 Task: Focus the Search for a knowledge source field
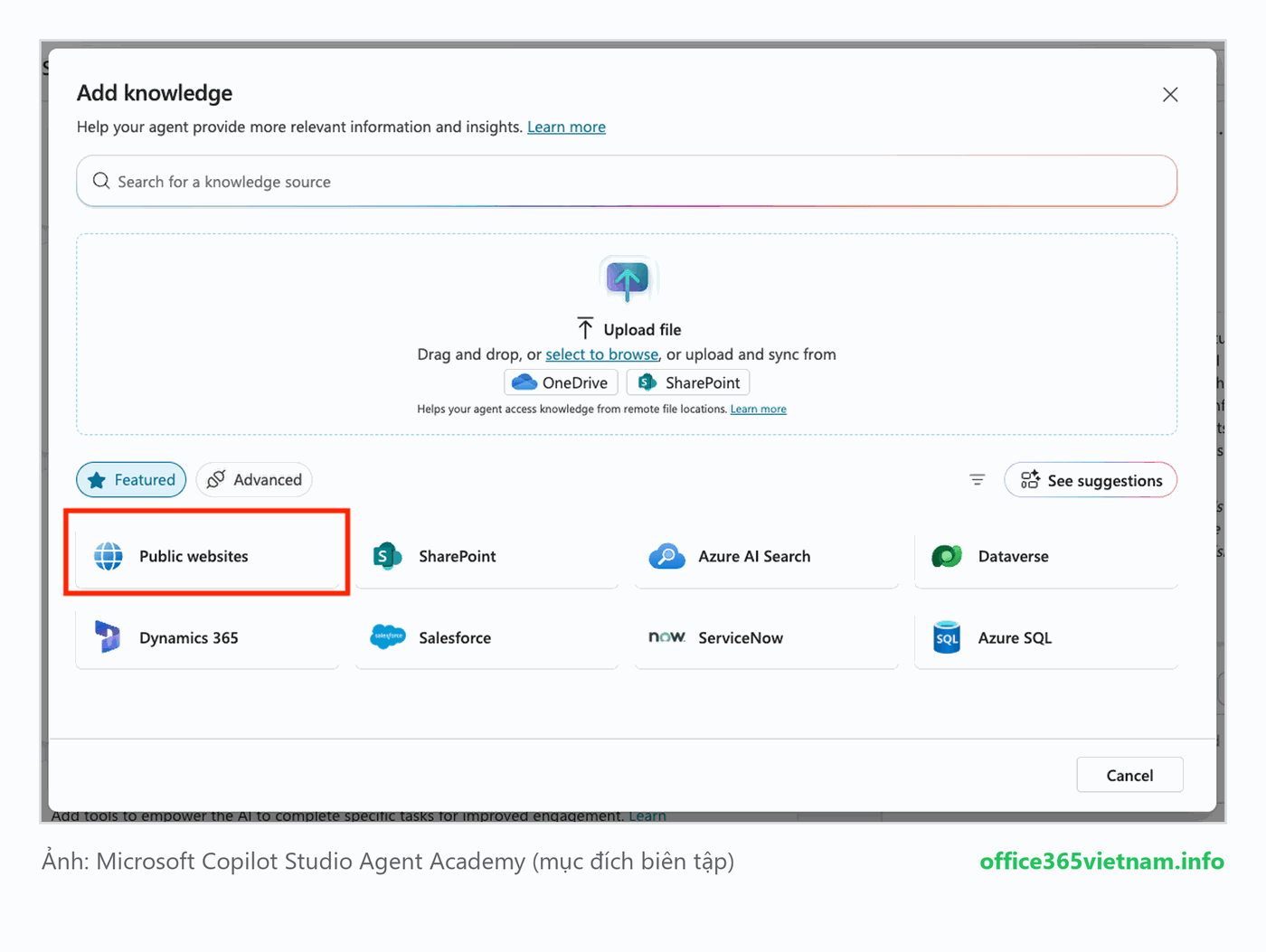(x=627, y=181)
